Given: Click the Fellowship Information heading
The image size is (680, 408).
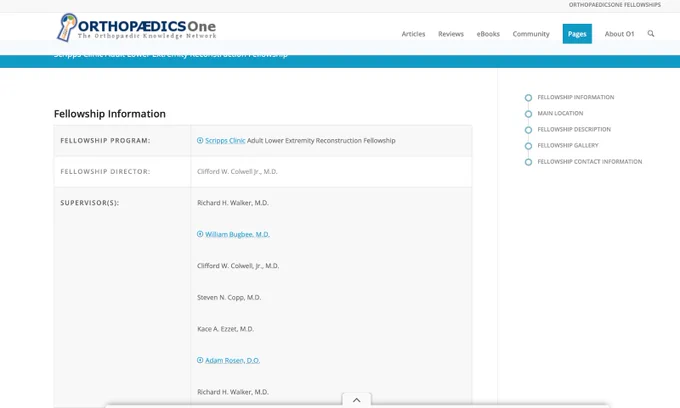Looking at the screenshot, I should pos(110,114).
